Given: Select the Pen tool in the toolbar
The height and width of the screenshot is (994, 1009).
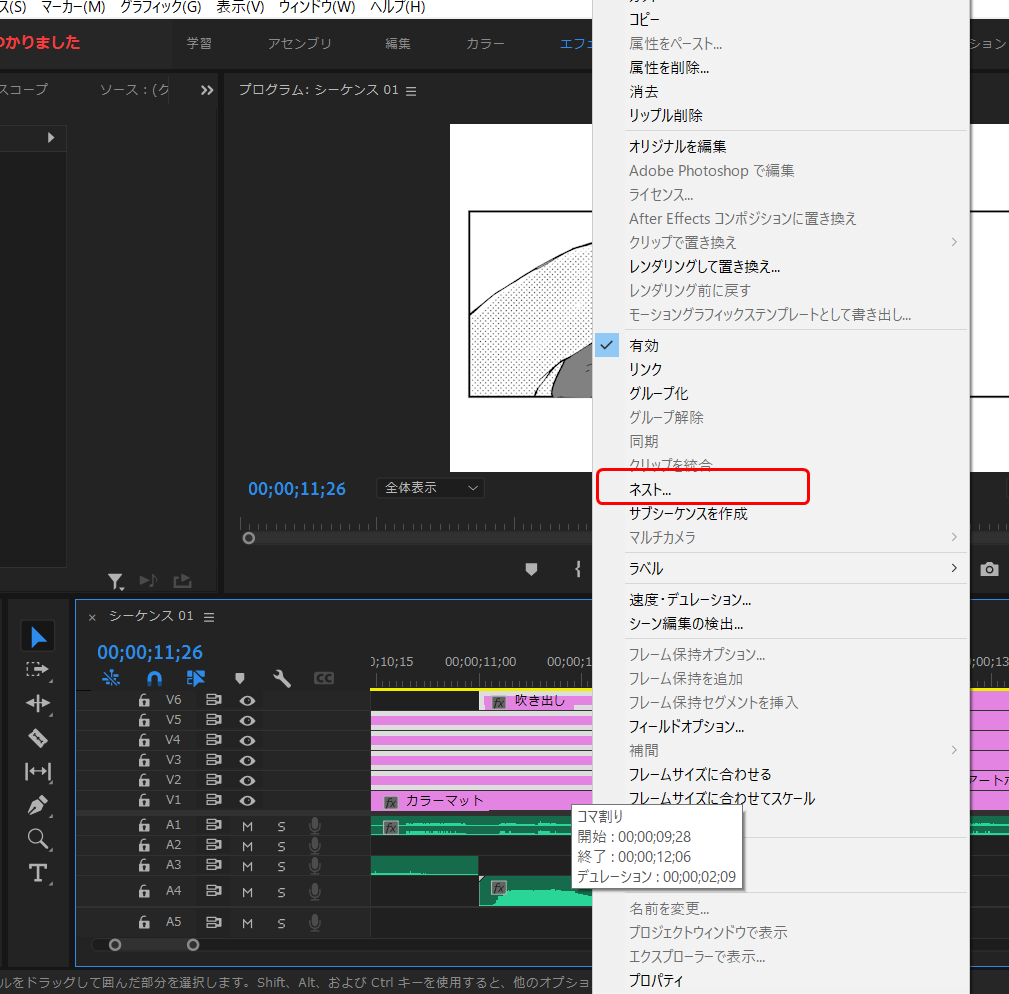Looking at the screenshot, I should pos(37,806).
